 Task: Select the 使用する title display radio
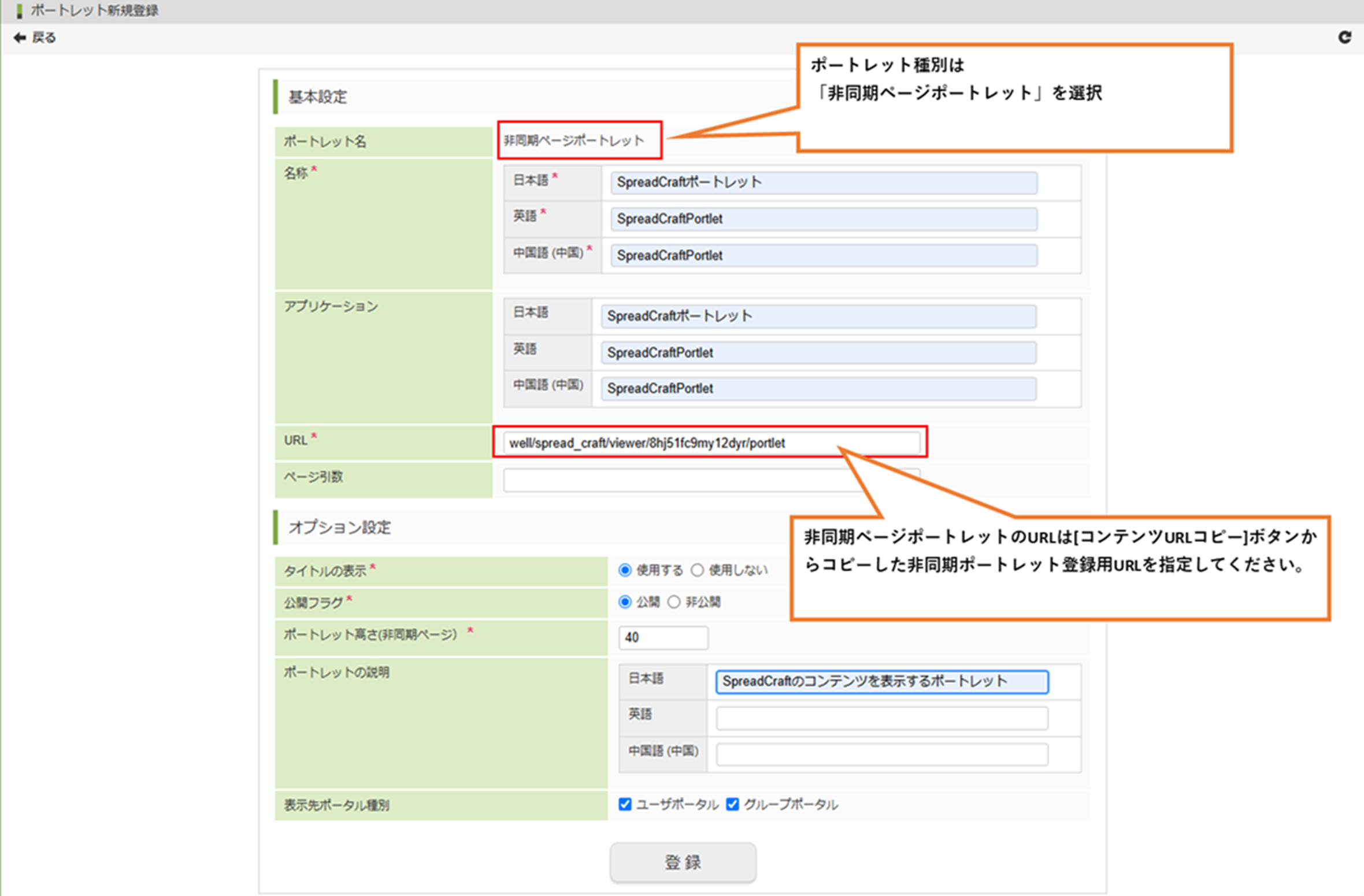click(x=625, y=570)
